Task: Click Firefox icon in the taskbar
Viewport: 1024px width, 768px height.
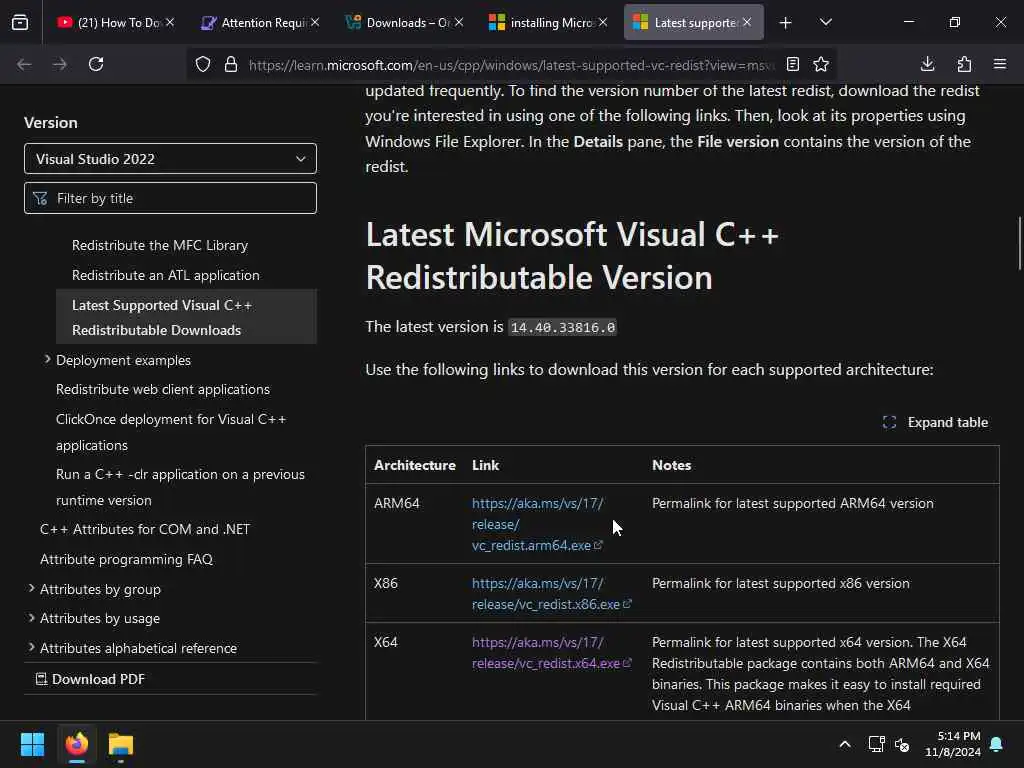Action: [x=77, y=744]
